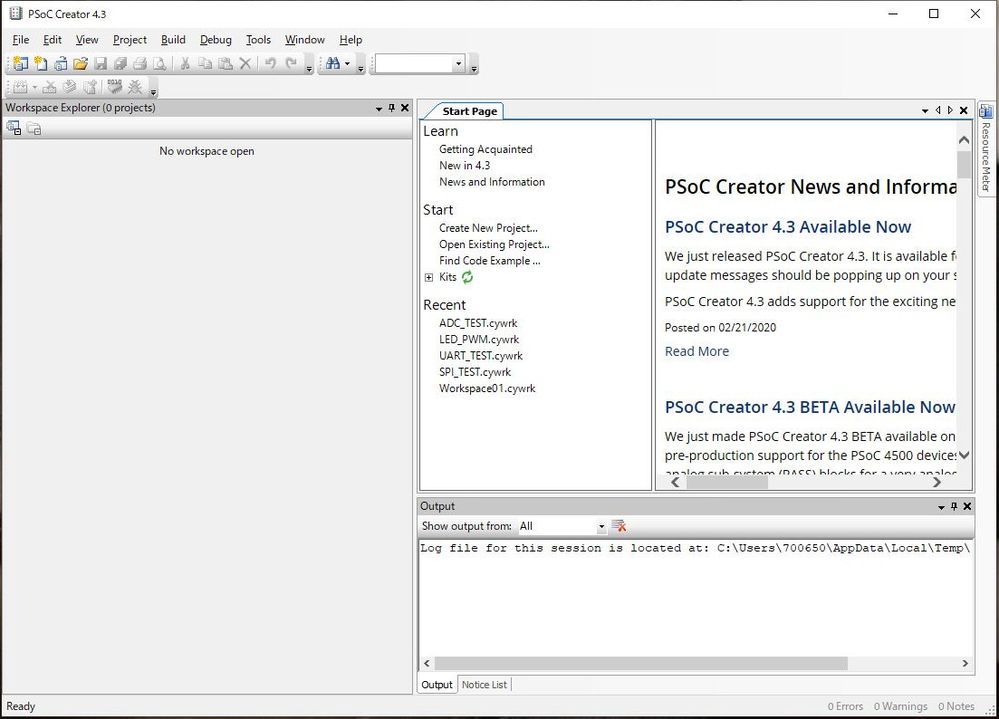999x719 pixels.
Task: Click the Create New Project link
Action: 488,228
